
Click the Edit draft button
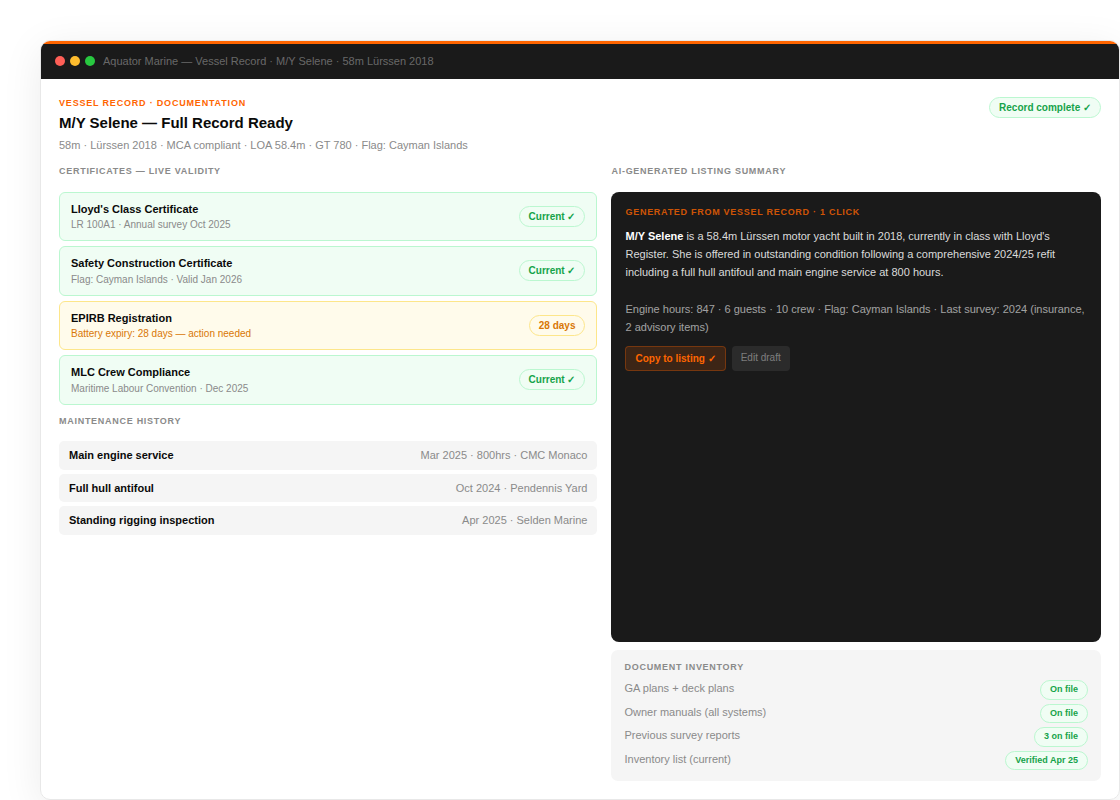761,358
